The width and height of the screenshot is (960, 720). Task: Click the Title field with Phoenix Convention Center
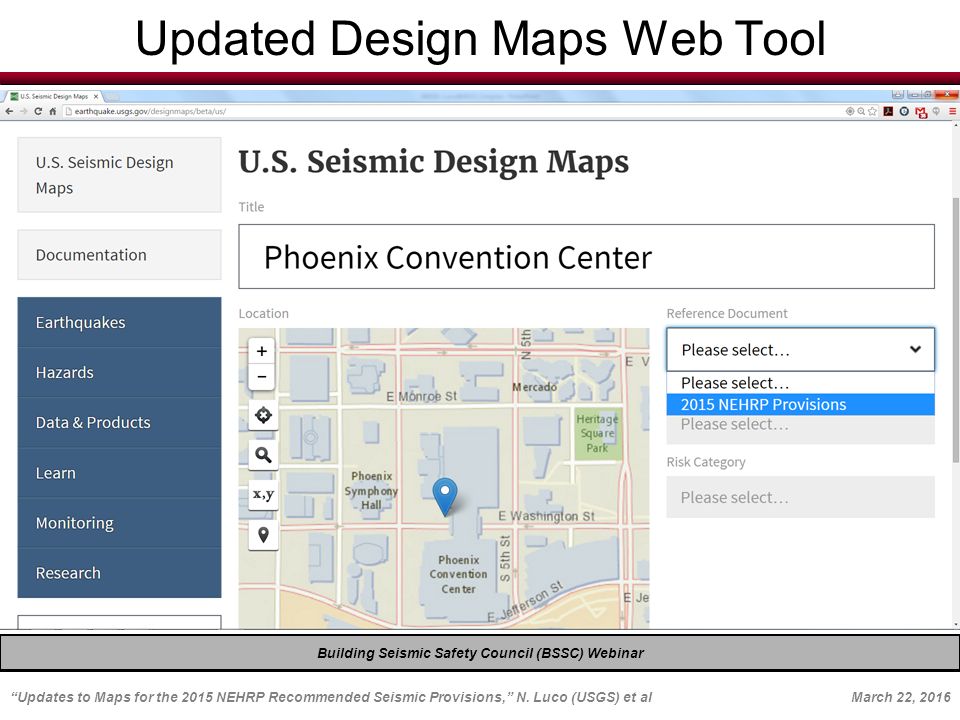click(586, 257)
